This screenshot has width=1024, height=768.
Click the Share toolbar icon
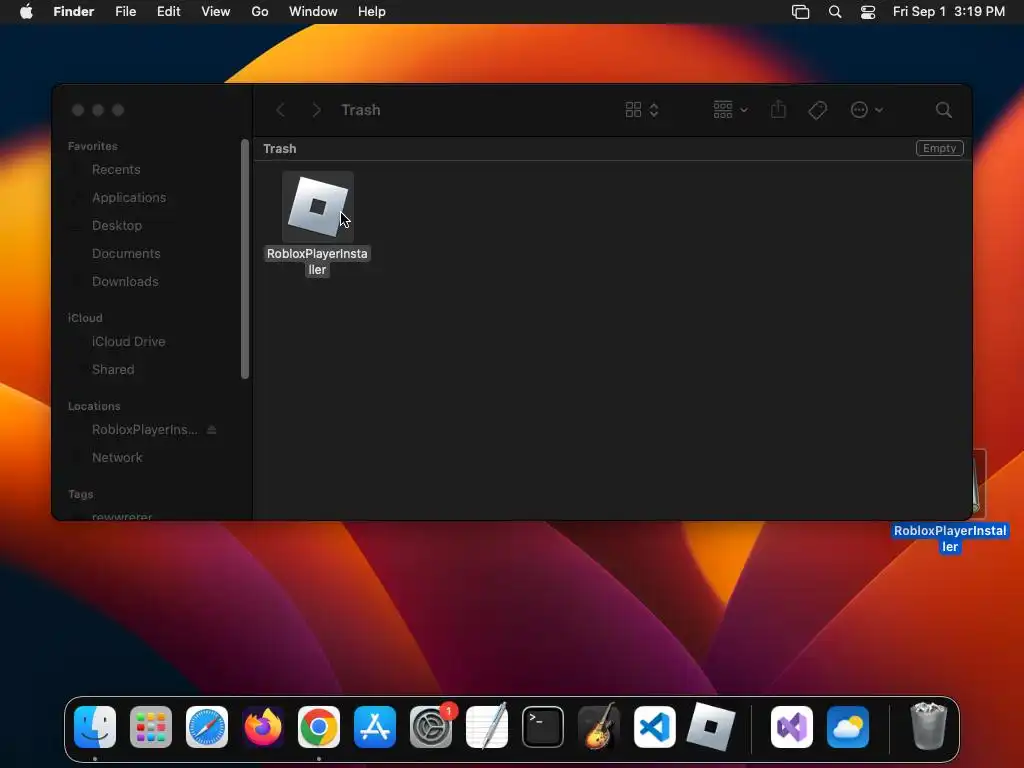tap(778, 110)
